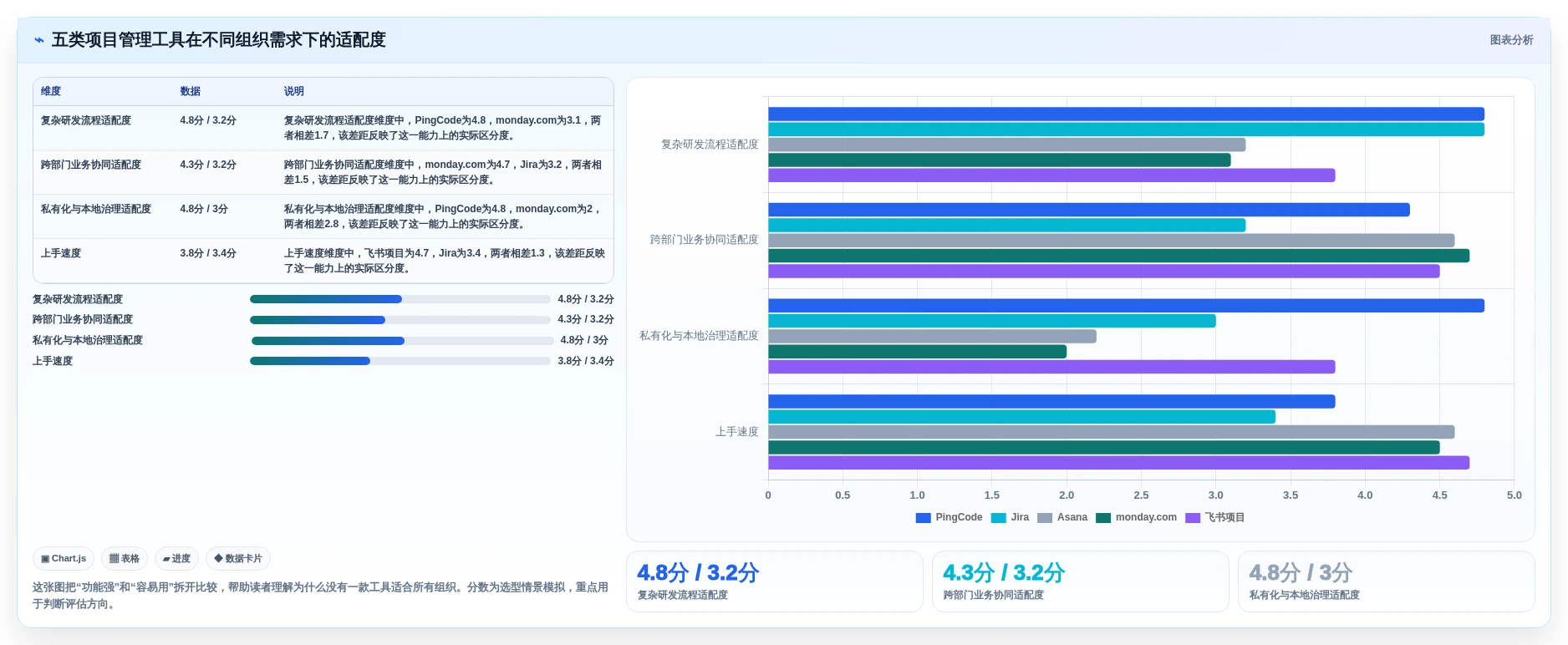Click the 3.8分 / 3.4分 value in the table
This screenshot has width=1568, height=645.
click(208, 253)
